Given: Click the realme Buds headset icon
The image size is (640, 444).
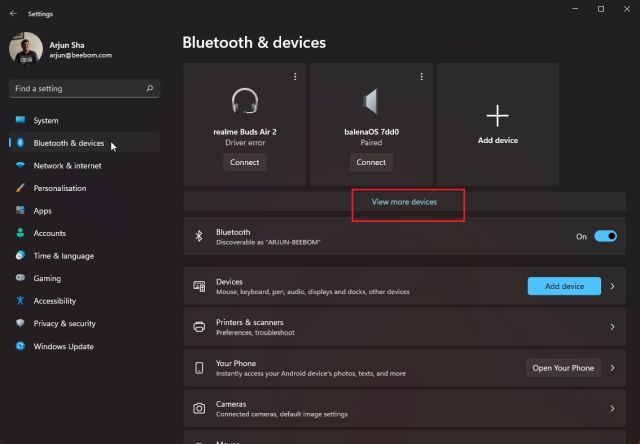Looking at the screenshot, I should coord(245,101).
